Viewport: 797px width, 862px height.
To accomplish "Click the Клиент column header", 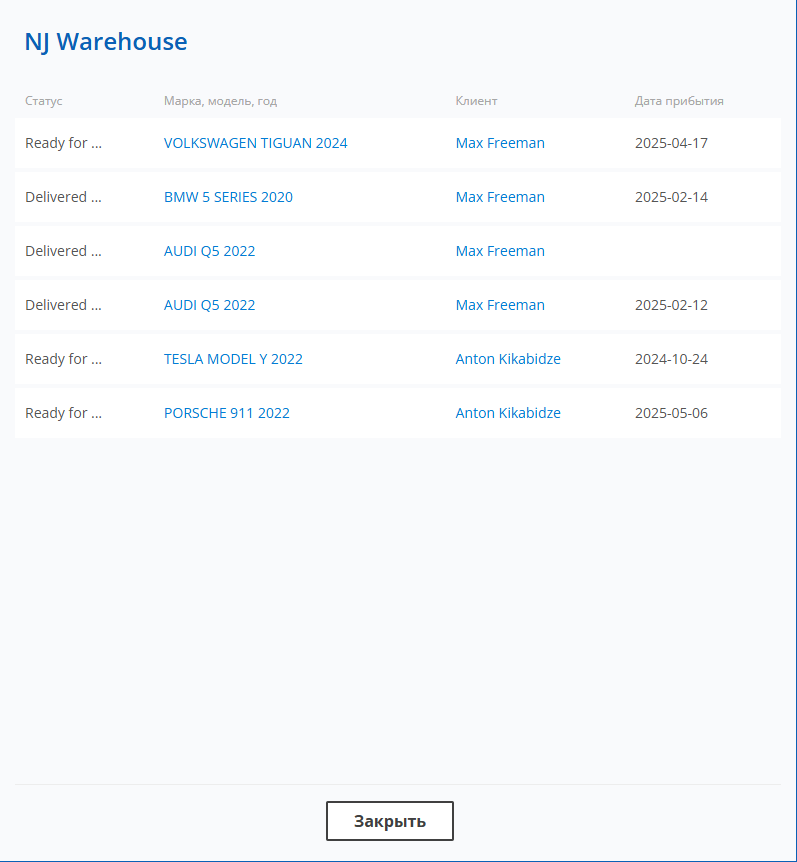I will click(476, 101).
